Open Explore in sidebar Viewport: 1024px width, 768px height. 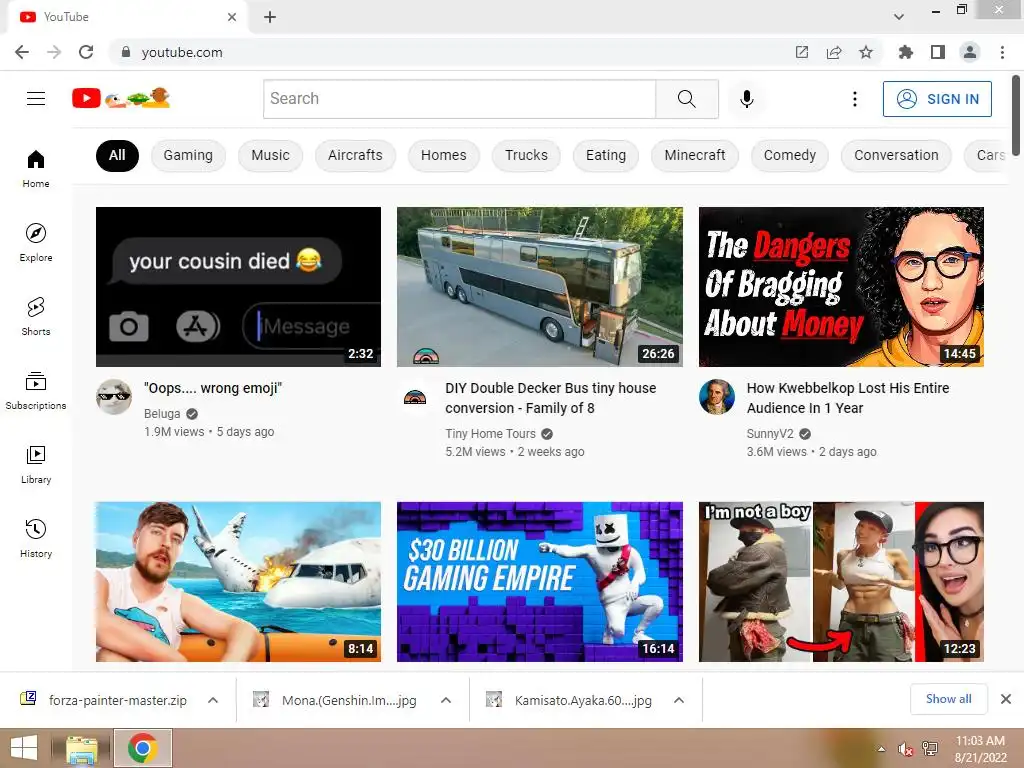click(36, 242)
